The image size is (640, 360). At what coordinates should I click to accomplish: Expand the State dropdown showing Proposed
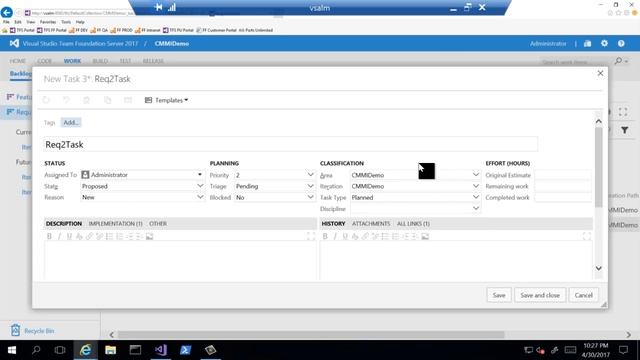200,186
